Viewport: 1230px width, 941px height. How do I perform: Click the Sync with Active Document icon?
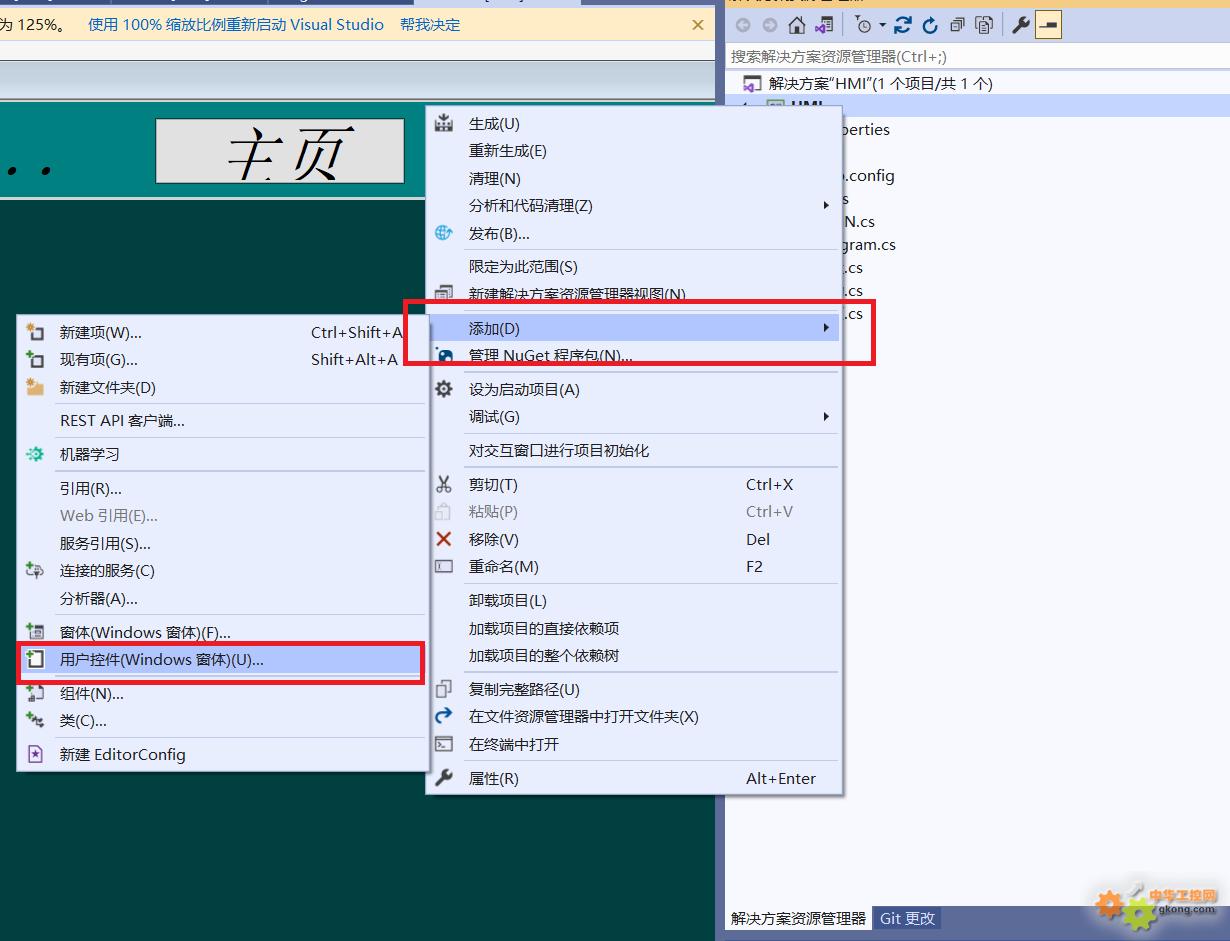pyautogui.click(x=903, y=25)
